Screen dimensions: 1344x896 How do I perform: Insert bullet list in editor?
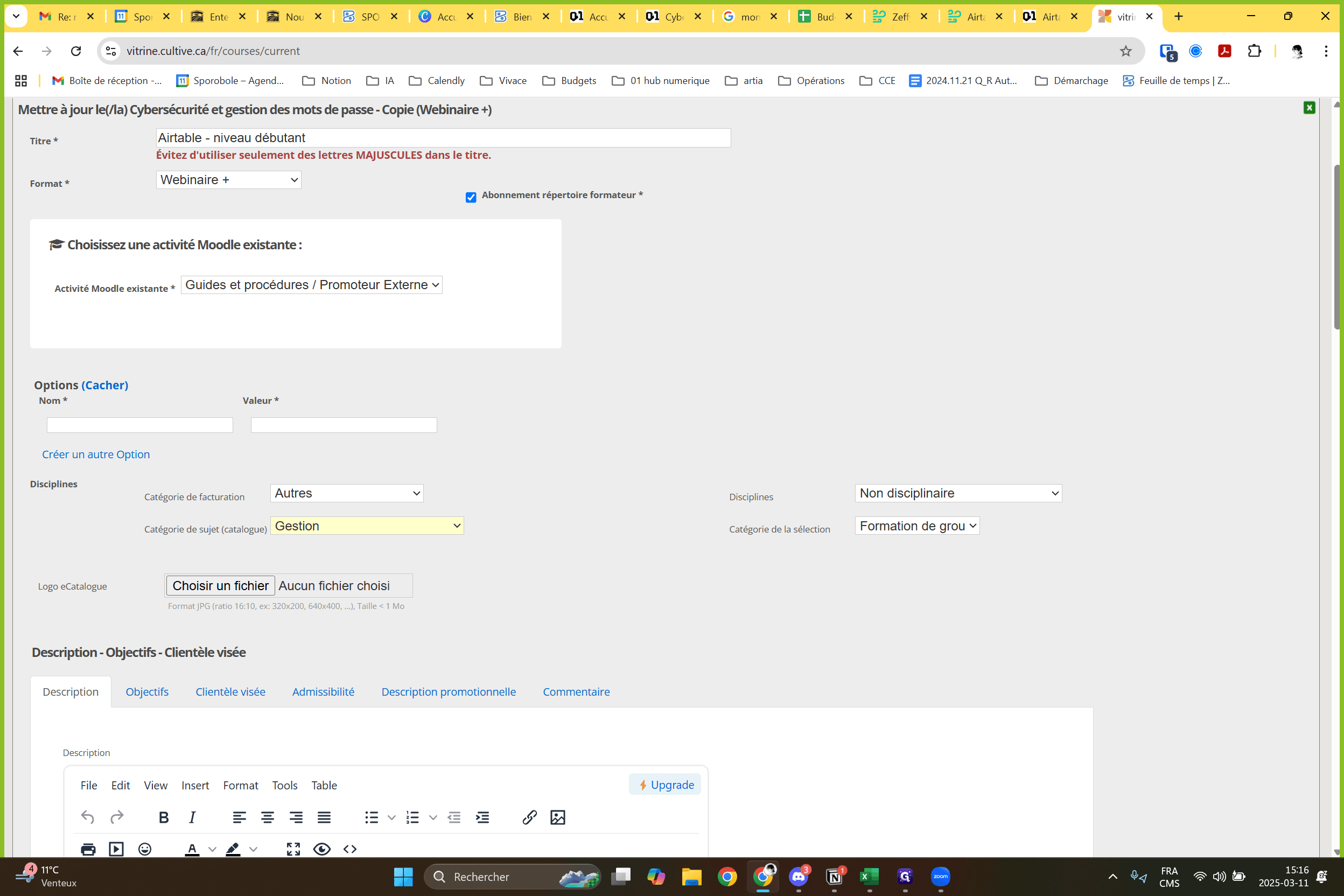(372, 817)
